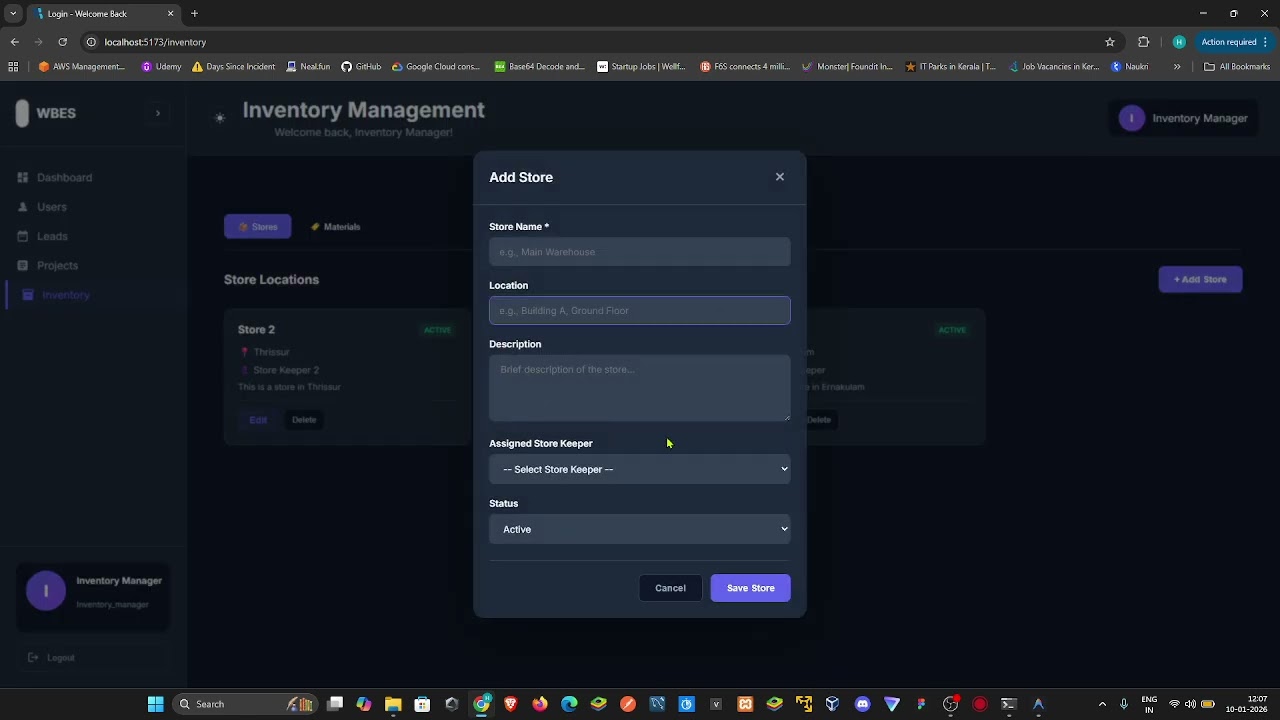This screenshot has width=1280, height=720.
Task: Open Brave browser from the taskbar
Action: click(511, 704)
